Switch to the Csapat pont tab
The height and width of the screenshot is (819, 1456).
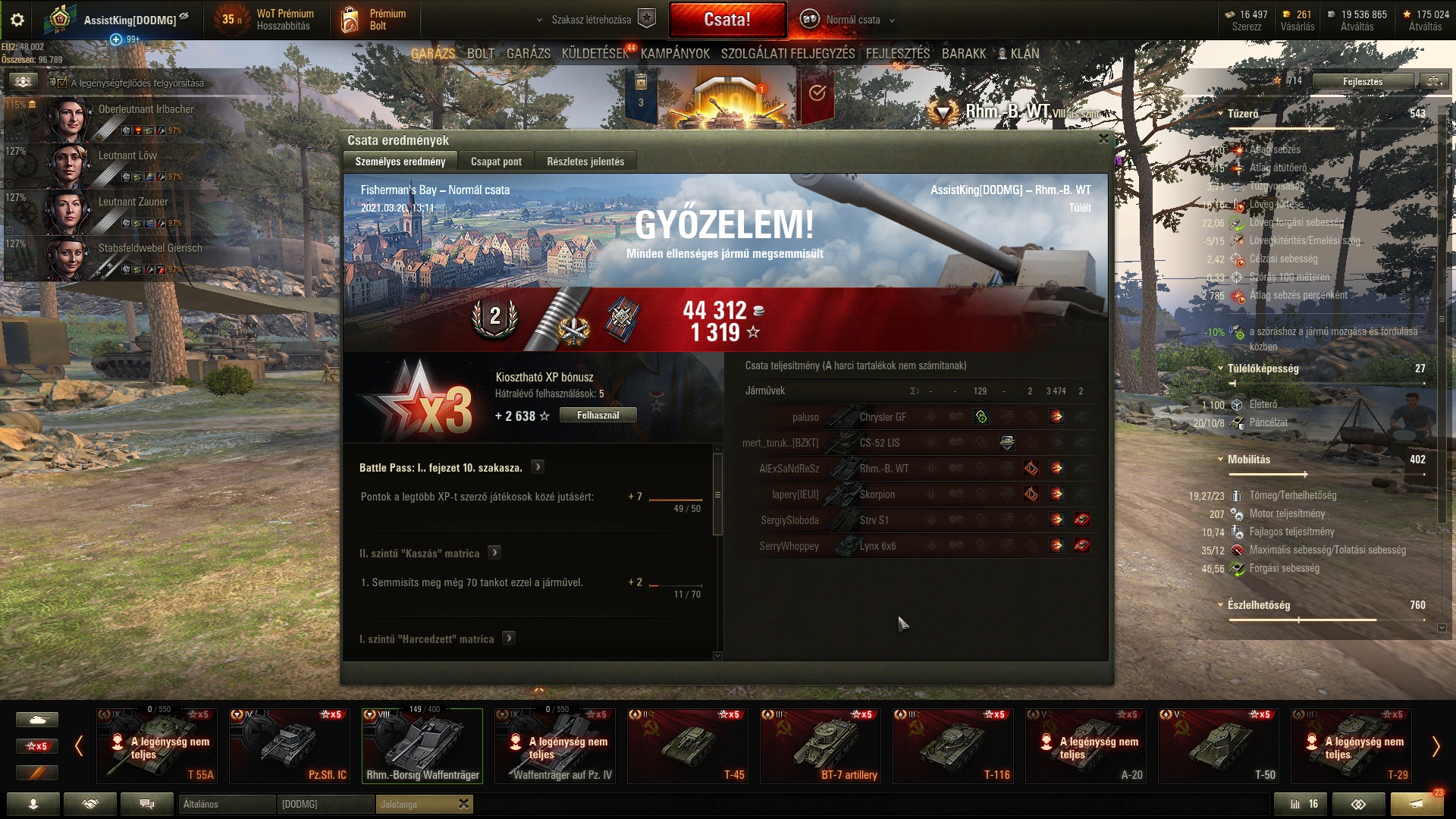tap(496, 162)
